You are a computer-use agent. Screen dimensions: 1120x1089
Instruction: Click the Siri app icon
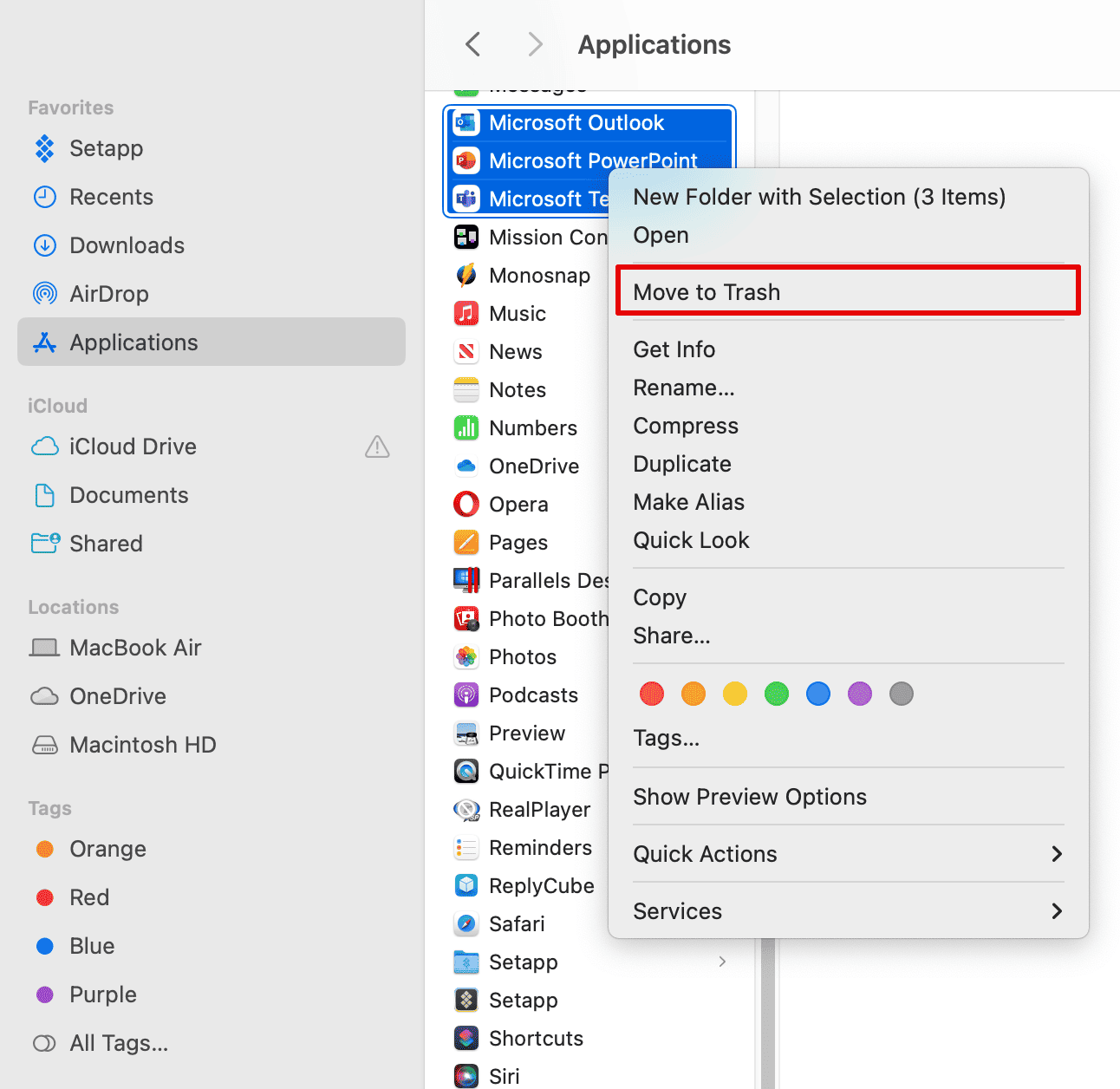466,1076
